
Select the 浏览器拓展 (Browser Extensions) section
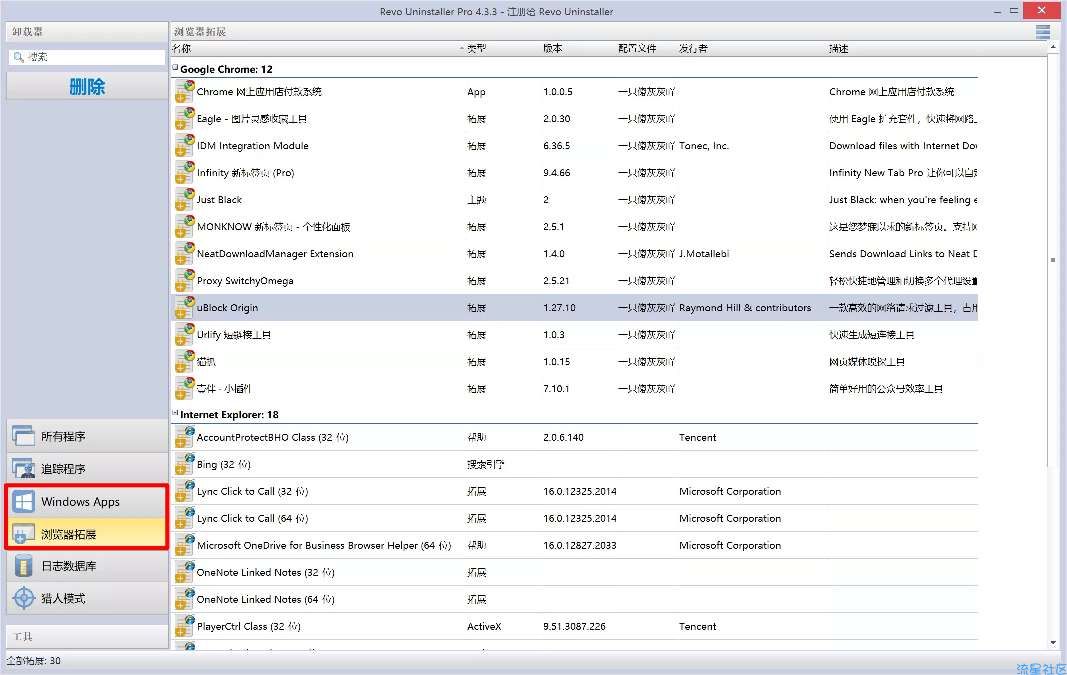(x=87, y=534)
